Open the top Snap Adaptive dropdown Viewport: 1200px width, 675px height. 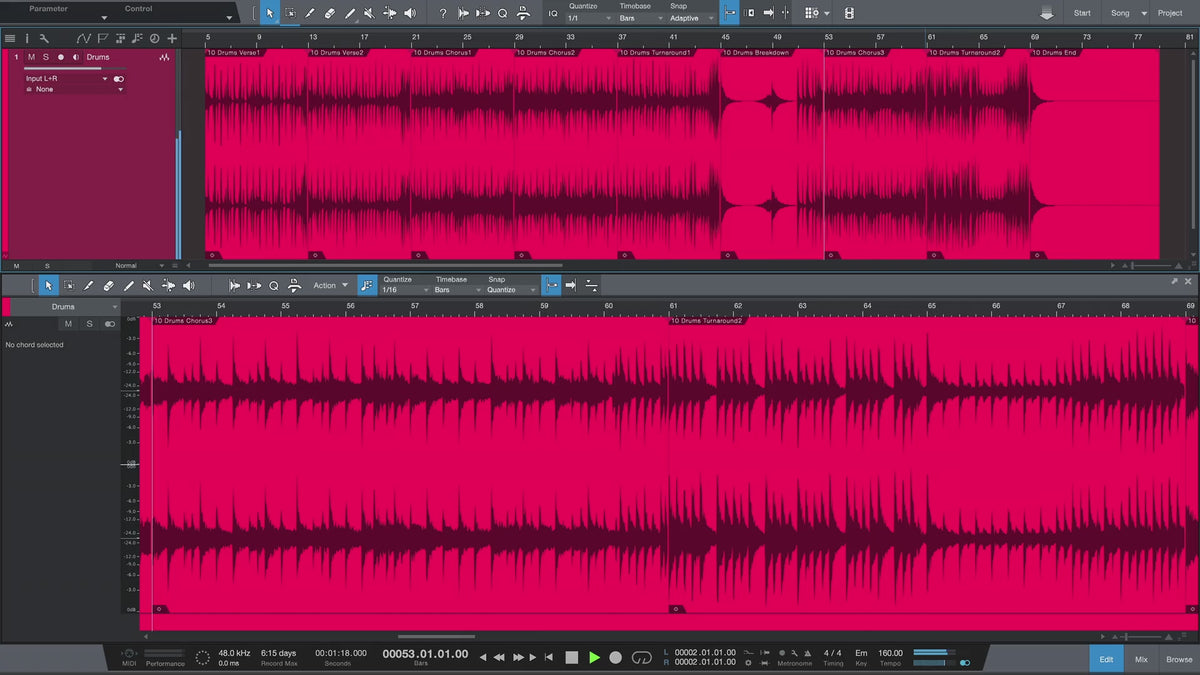click(x=692, y=18)
